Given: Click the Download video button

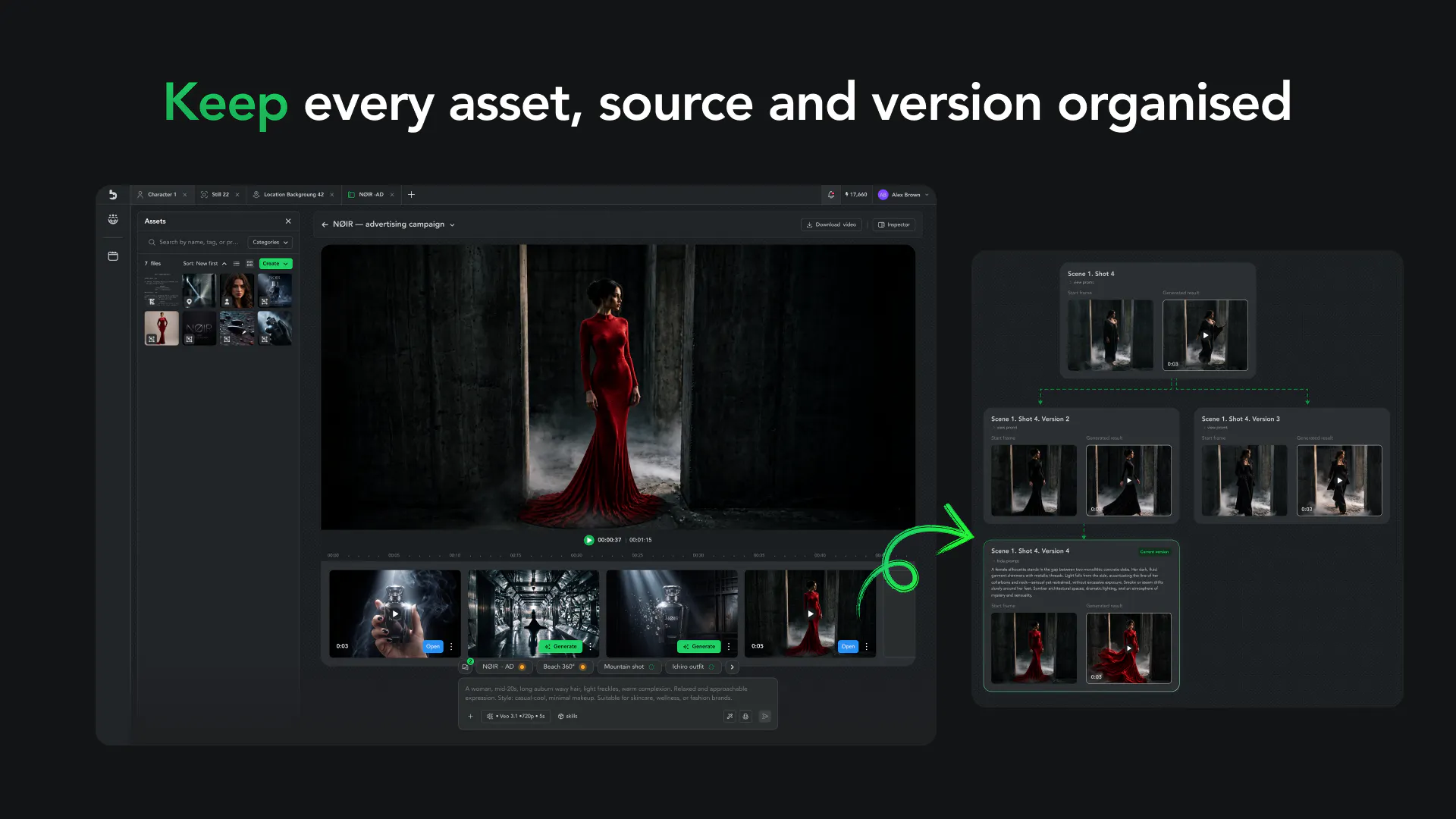Looking at the screenshot, I should 831,224.
